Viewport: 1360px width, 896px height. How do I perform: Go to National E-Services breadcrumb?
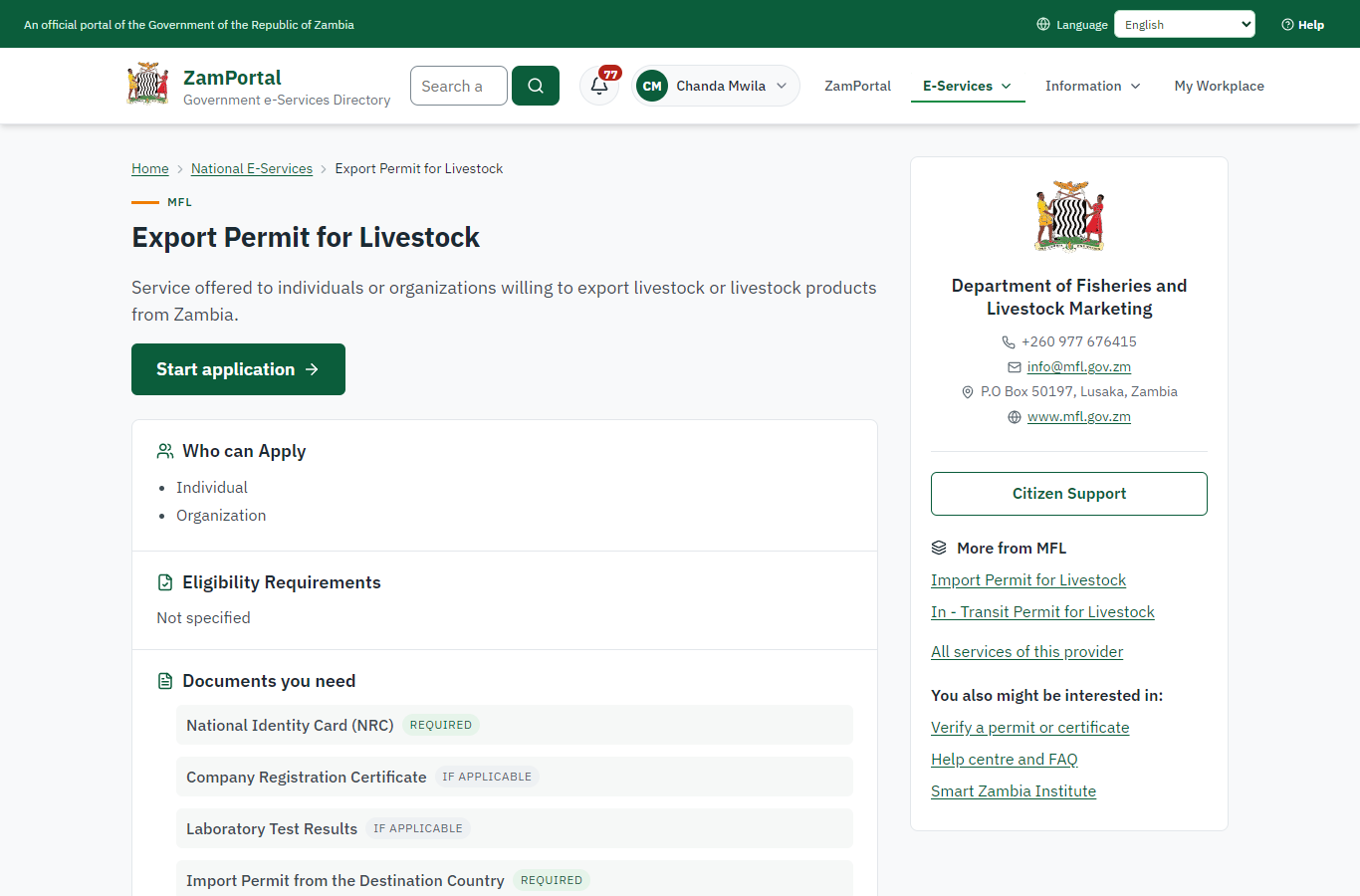coord(252,169)
